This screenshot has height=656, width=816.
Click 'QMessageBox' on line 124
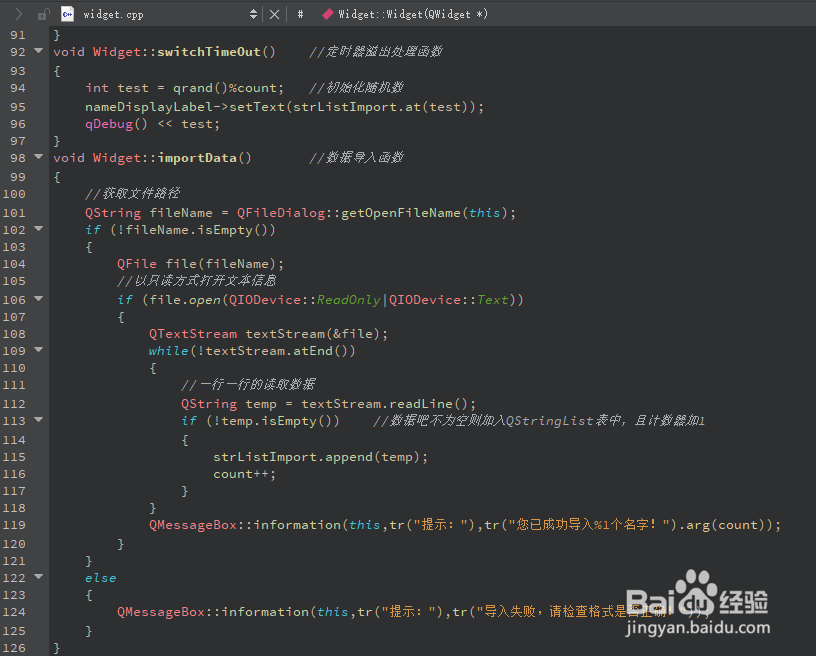click(x=161, y=612)
